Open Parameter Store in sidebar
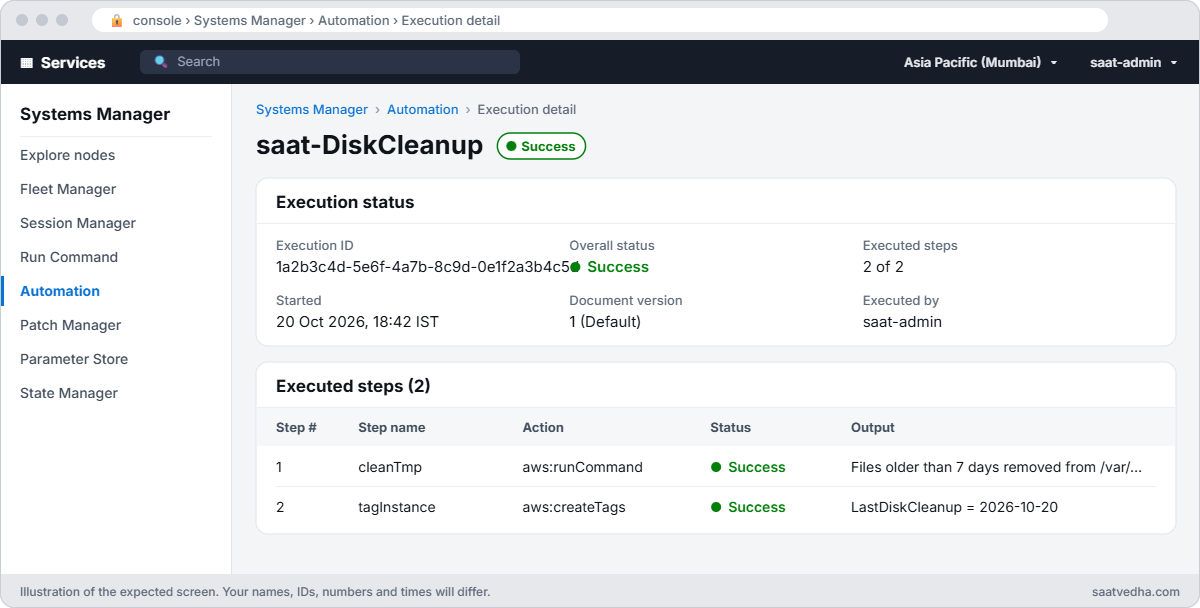Screen dimensions: 1200x608 (74, 359)
